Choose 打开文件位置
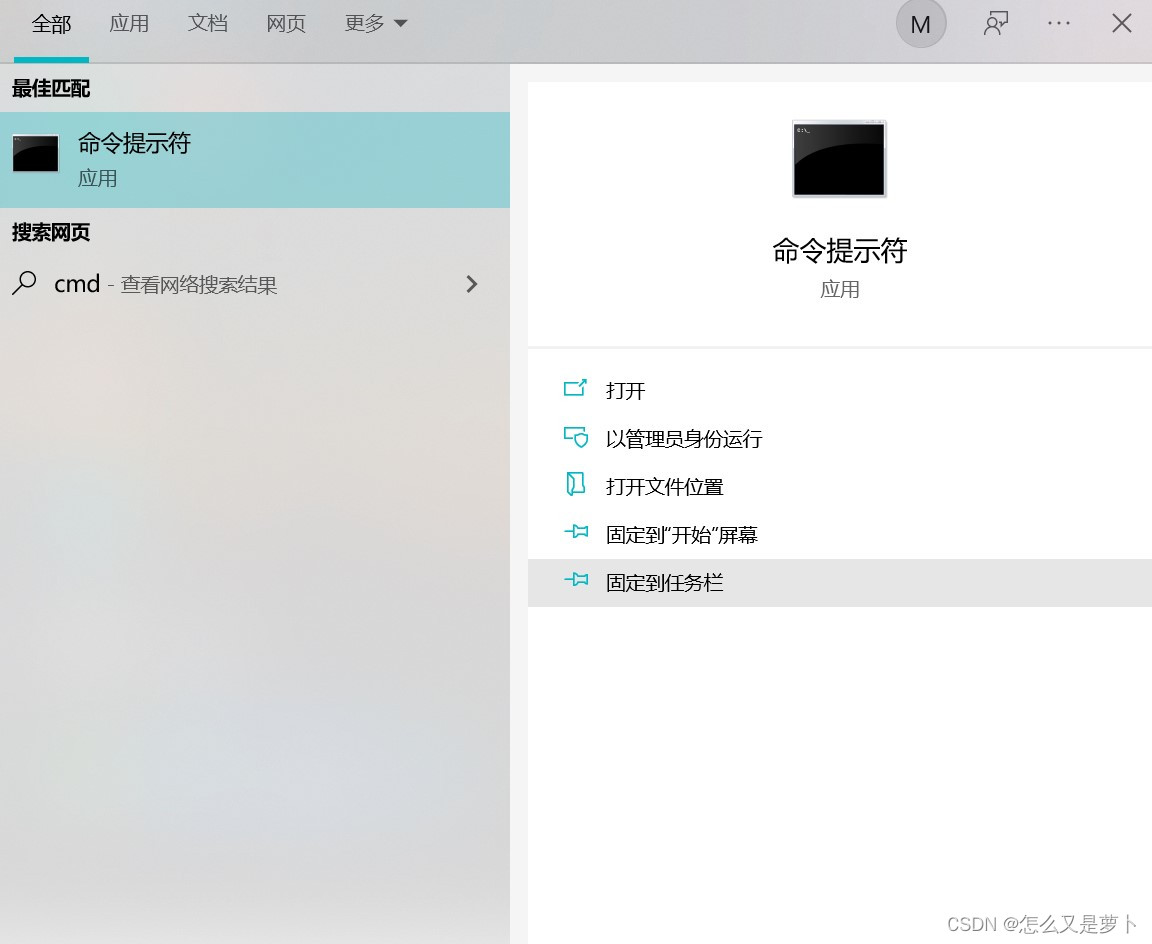Viewport: 1152px width, 944px height. [x=839, y=486]
